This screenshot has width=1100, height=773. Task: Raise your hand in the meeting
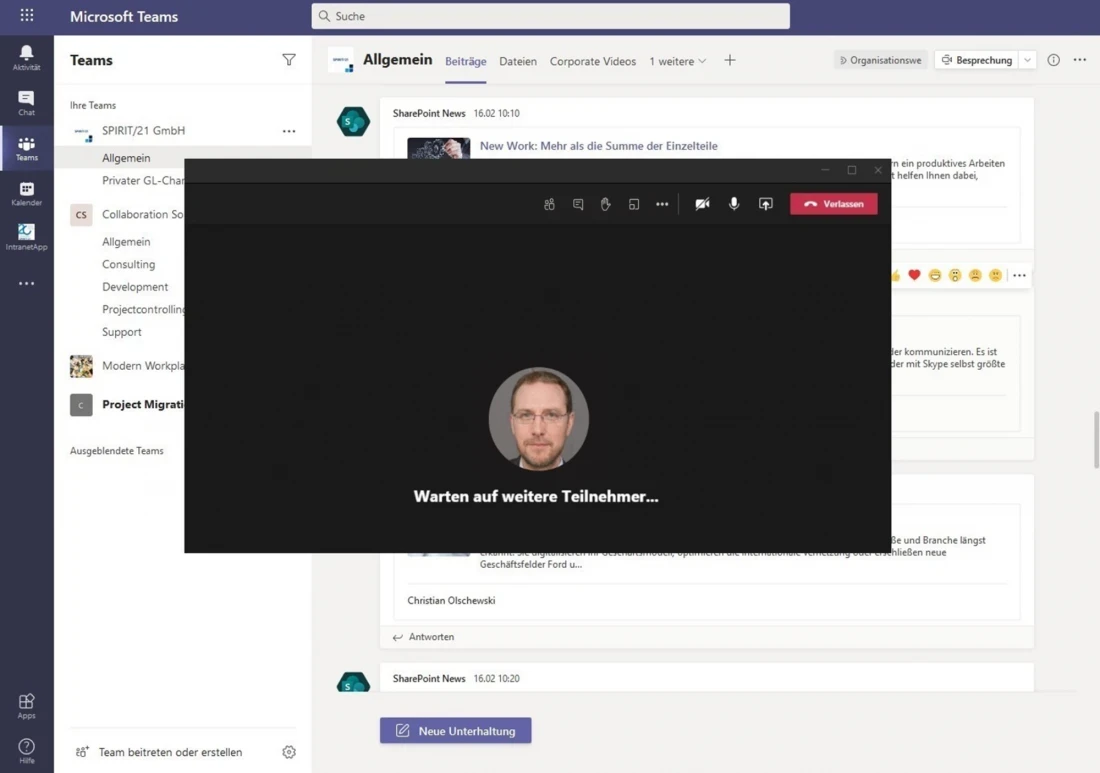(605, 204)
